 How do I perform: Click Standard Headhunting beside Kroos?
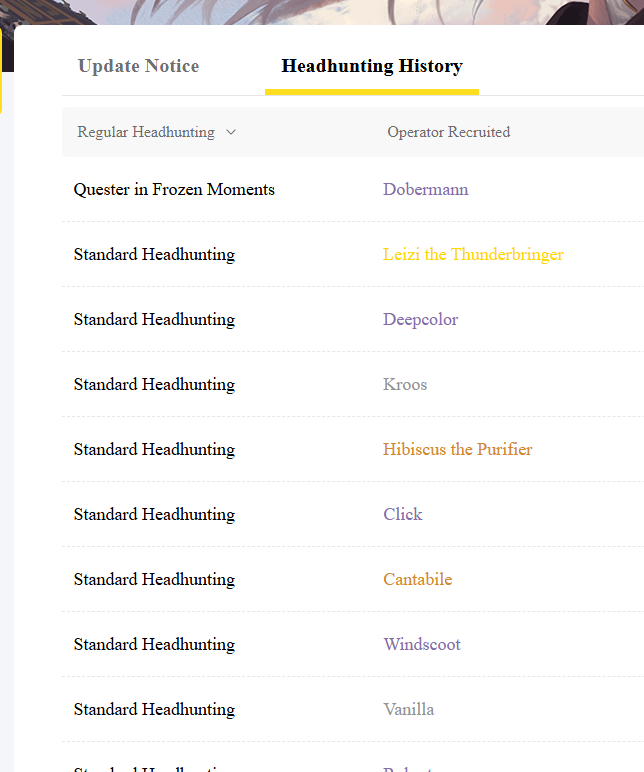click(x=154, y=384)
